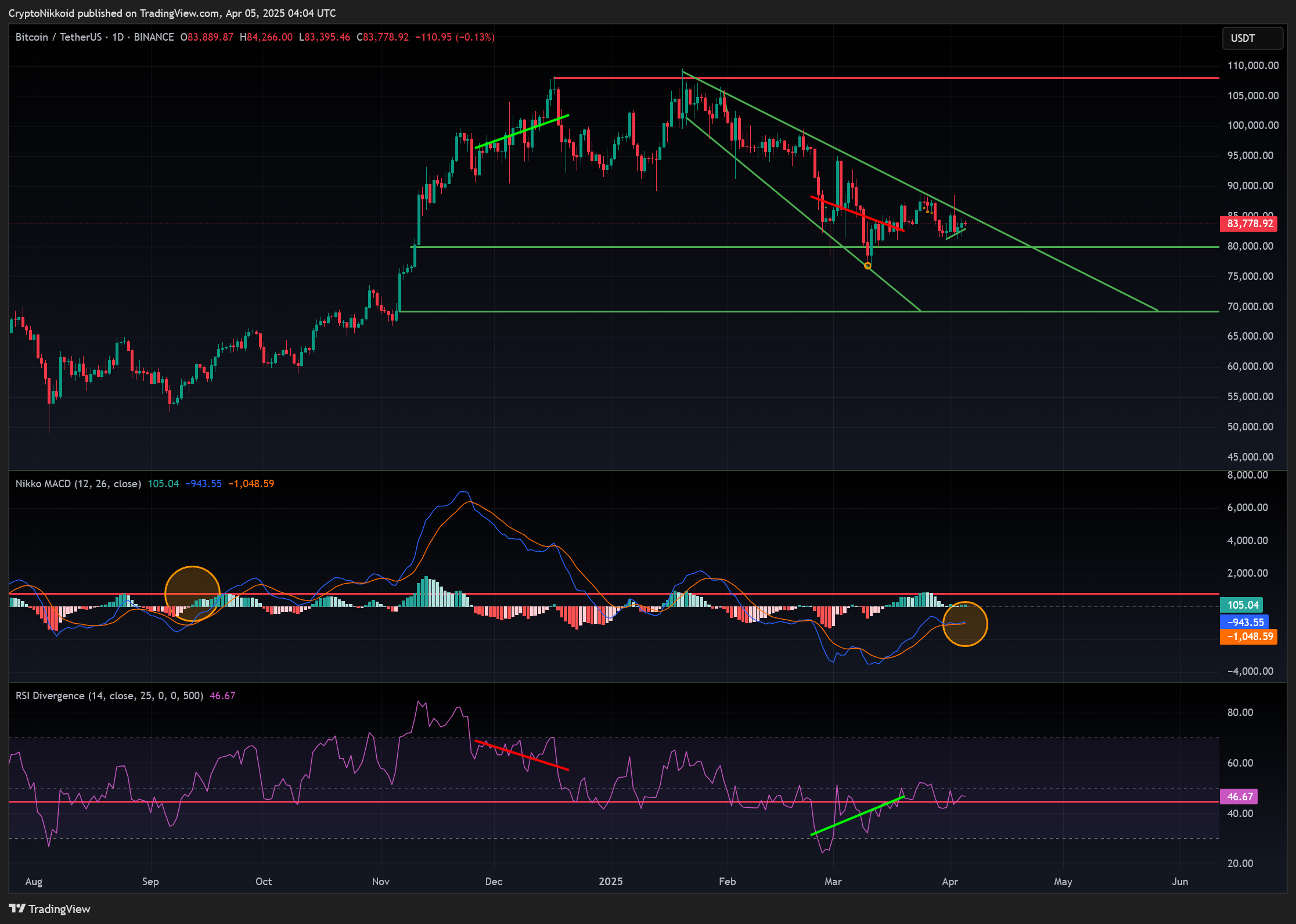The width and height of the screenshot is (1296, 924).
Task: Click the Feb label on time axis
Action: pyautogui.click(x=728, y=882)
